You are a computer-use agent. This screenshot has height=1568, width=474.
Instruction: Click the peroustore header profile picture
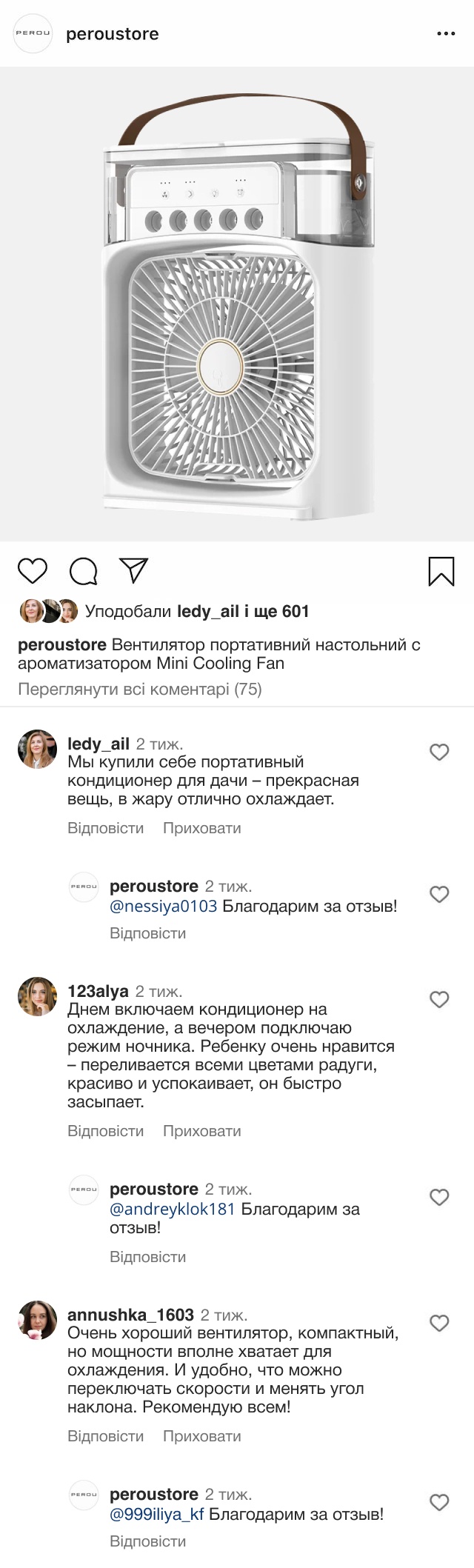tap(33, 33)
